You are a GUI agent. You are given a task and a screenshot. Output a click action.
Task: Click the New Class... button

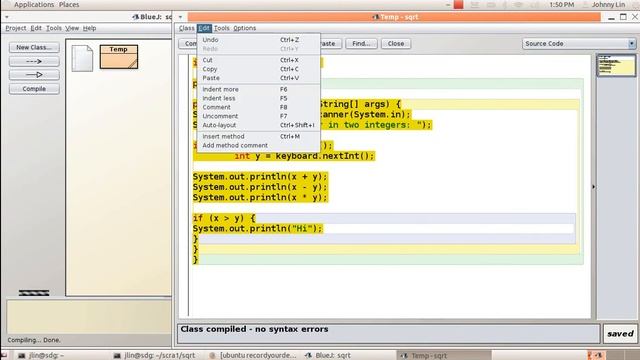34,47
